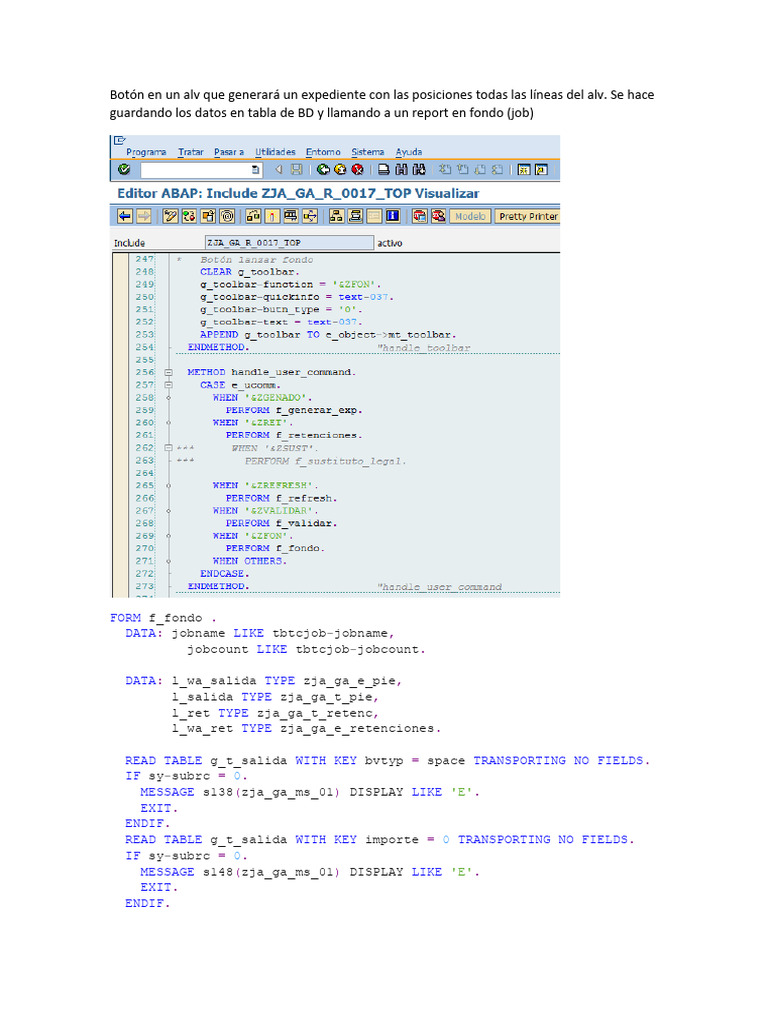This screenshot has height=1024, width=768.
Task: Click the yellow Exit arrow icon
Action: 340,170
